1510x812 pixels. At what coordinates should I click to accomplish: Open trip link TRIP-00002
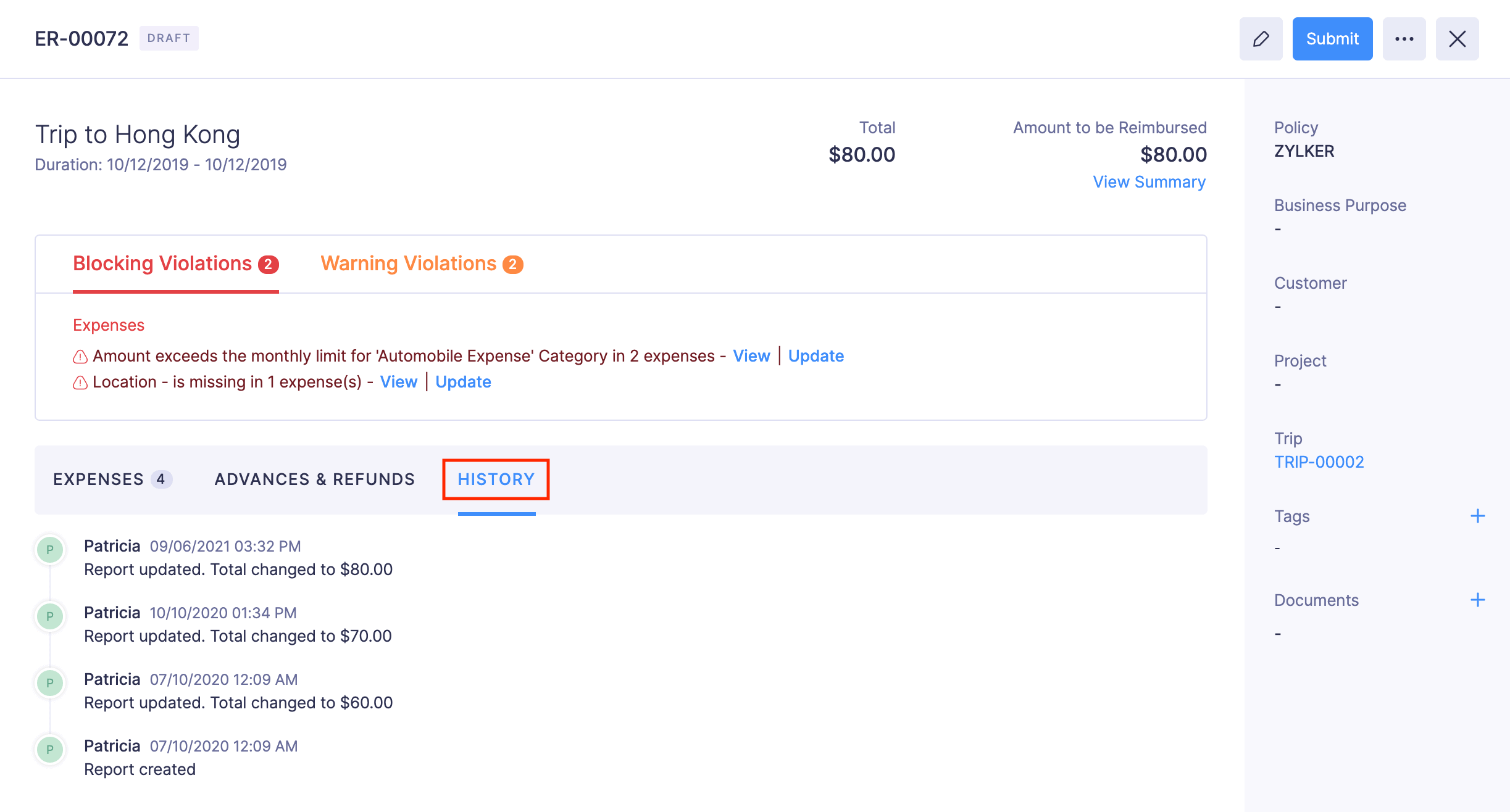pos(1319,462)
